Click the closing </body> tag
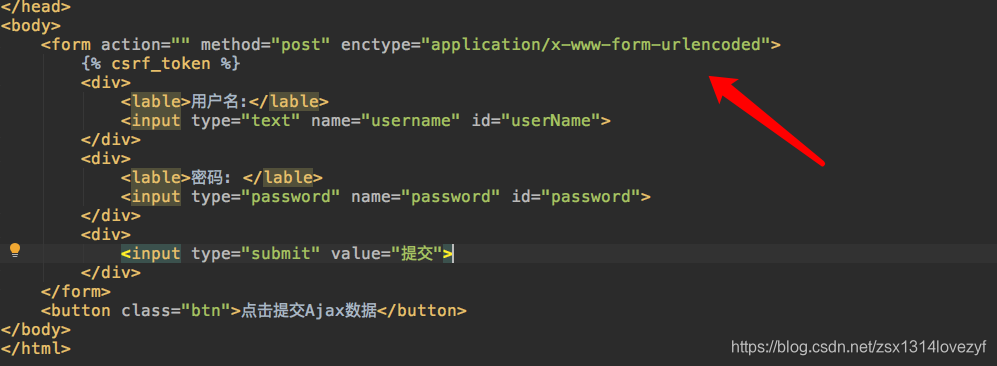Viewport: 997px width, 366px height. [36, 330]
